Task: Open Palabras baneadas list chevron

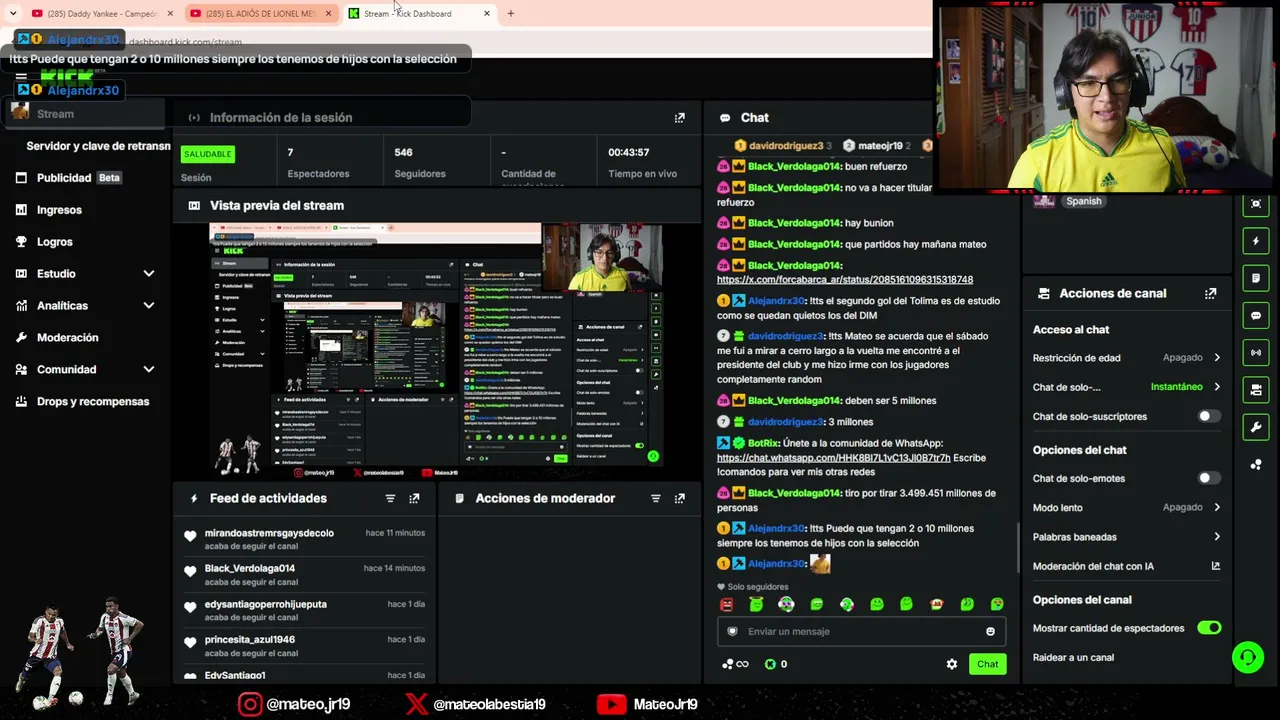Action: (1217, 537)
